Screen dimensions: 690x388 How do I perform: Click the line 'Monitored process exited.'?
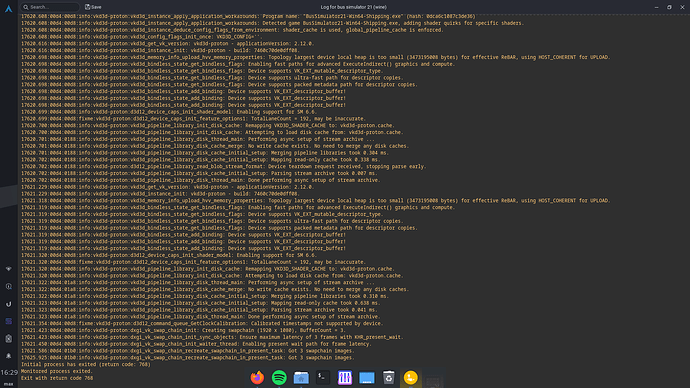point(57,371)
